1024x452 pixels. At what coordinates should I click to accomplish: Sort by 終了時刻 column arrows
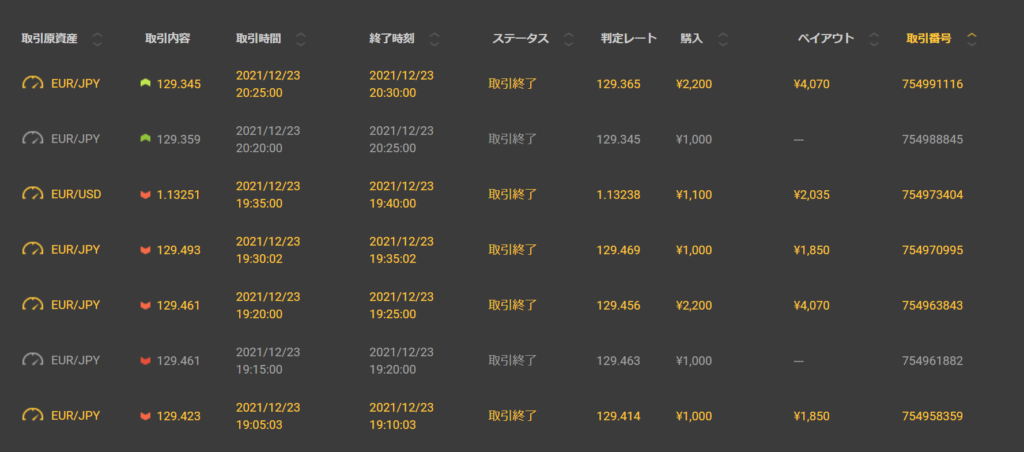click(x=434, y=39)
